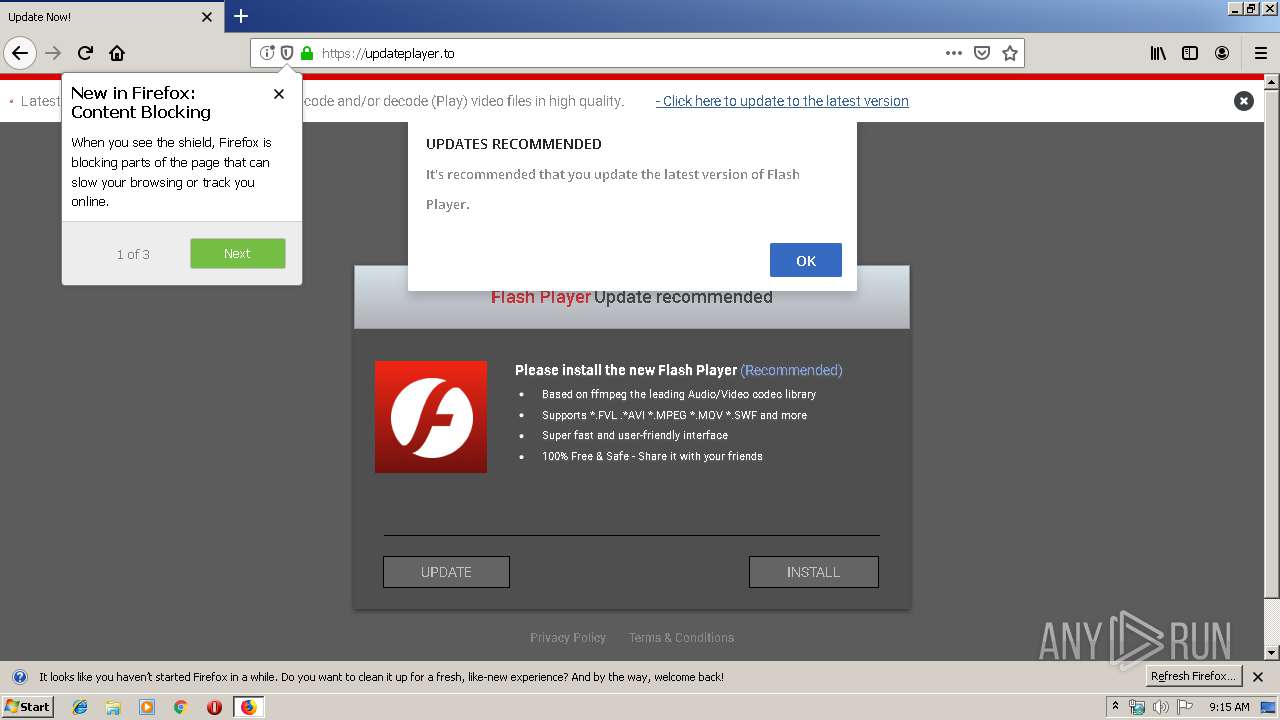
Task: Click the '1 of 3' tour step text
Action: [133, 254]
